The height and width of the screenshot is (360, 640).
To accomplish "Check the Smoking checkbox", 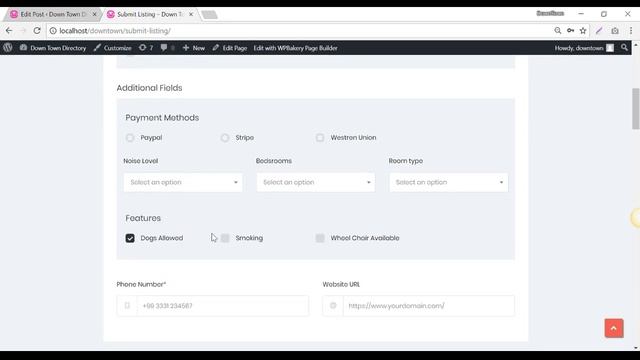I will coord(225,238).
